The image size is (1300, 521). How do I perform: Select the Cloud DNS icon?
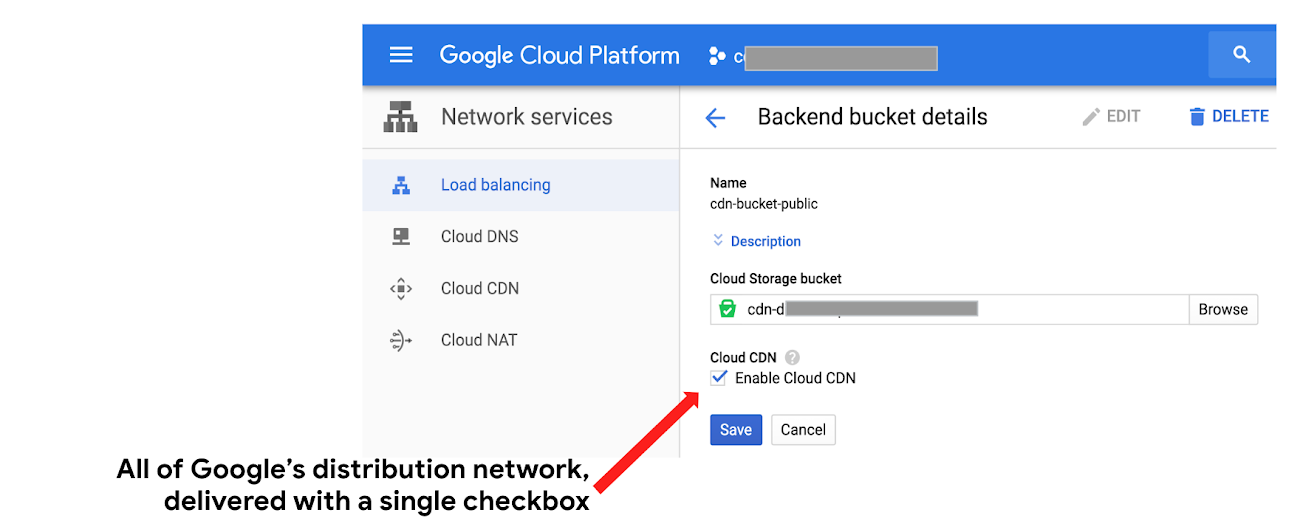(x=401, y=237)
